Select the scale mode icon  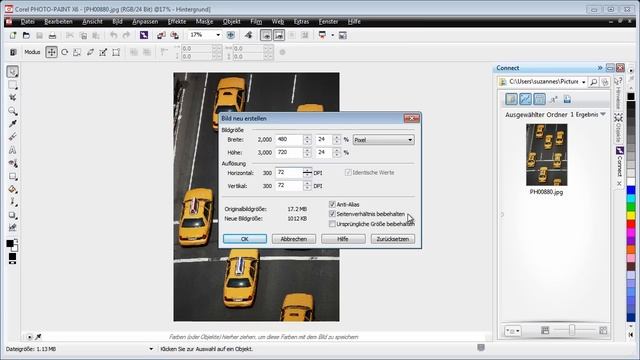coord(77,52)
